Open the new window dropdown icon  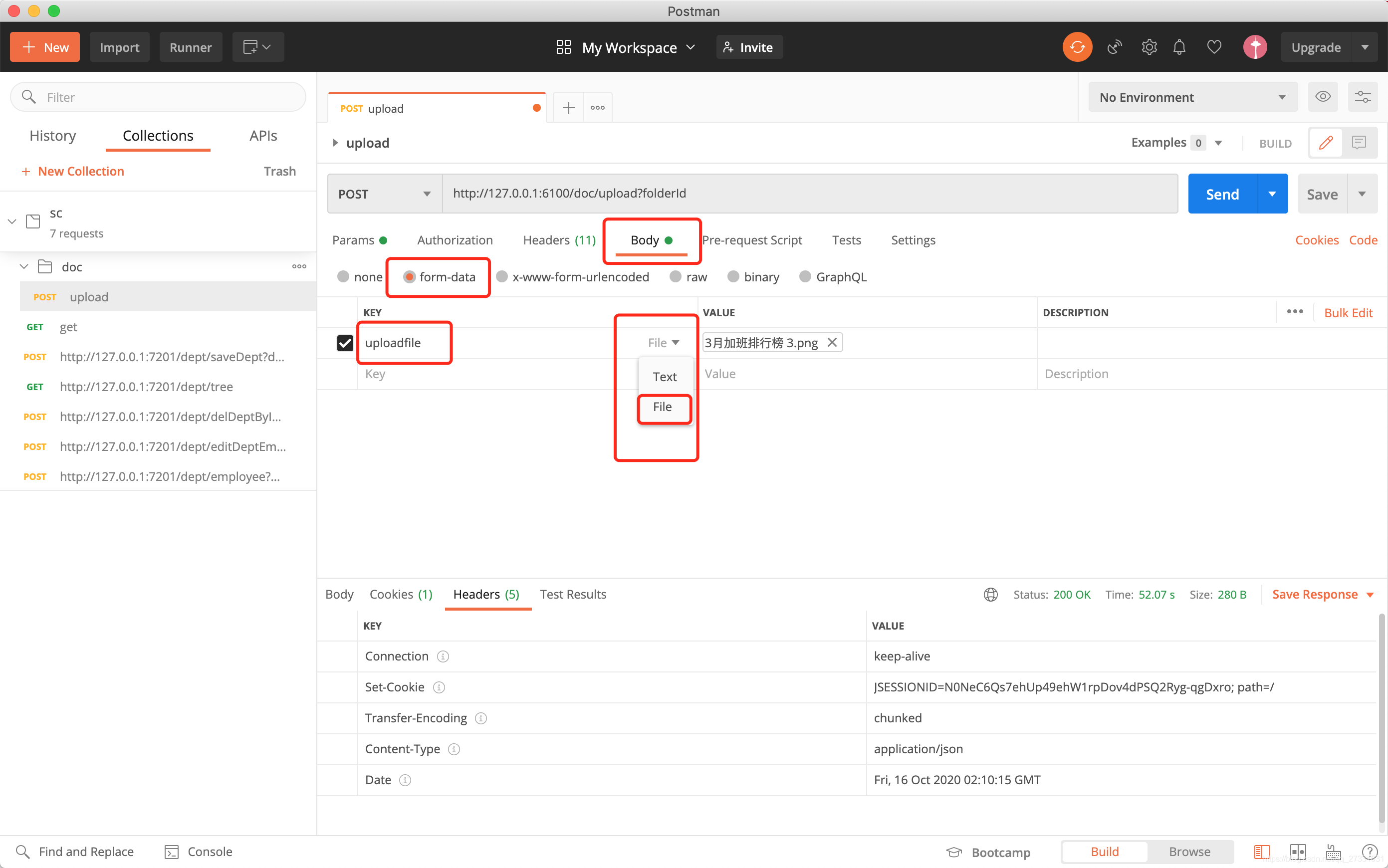click(x=258, y=47)
